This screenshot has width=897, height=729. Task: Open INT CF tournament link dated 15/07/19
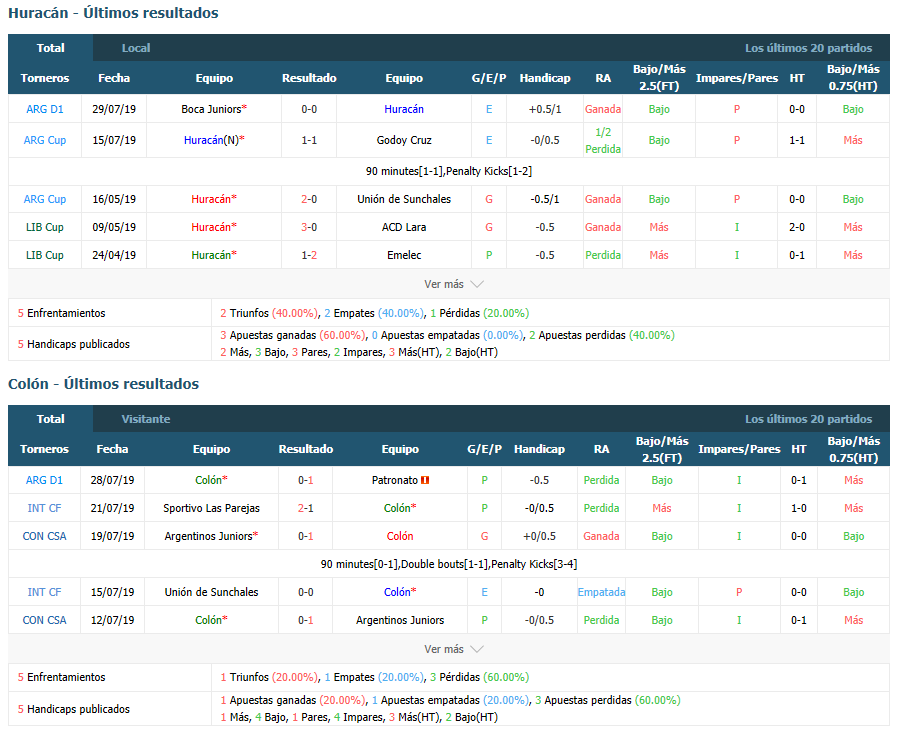coord(44,592)
